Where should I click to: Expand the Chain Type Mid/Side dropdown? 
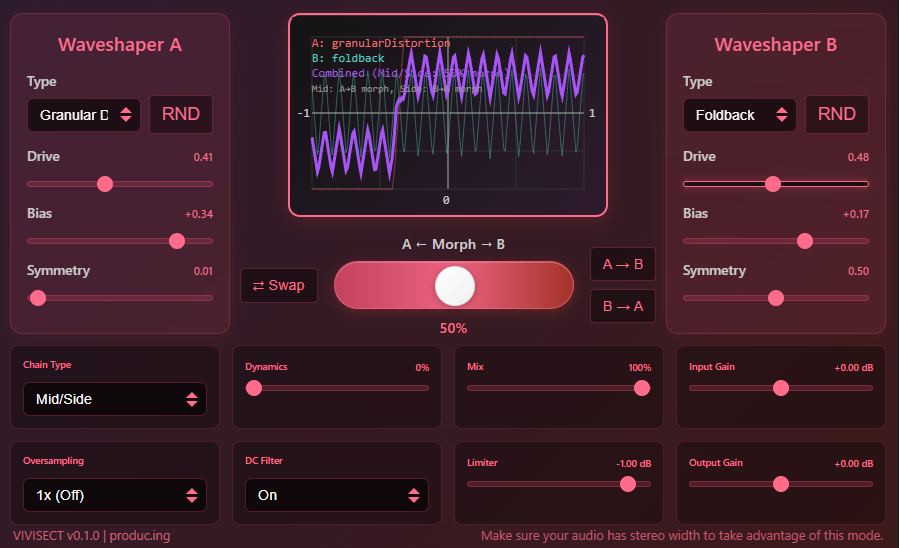coord(115,399)
